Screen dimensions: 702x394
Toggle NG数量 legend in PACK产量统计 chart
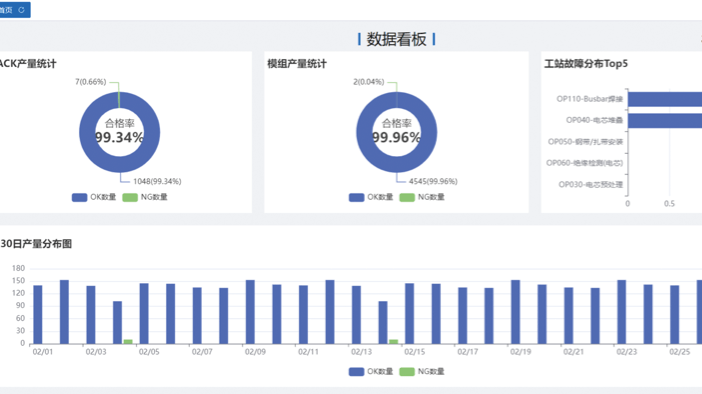point(145,197)
